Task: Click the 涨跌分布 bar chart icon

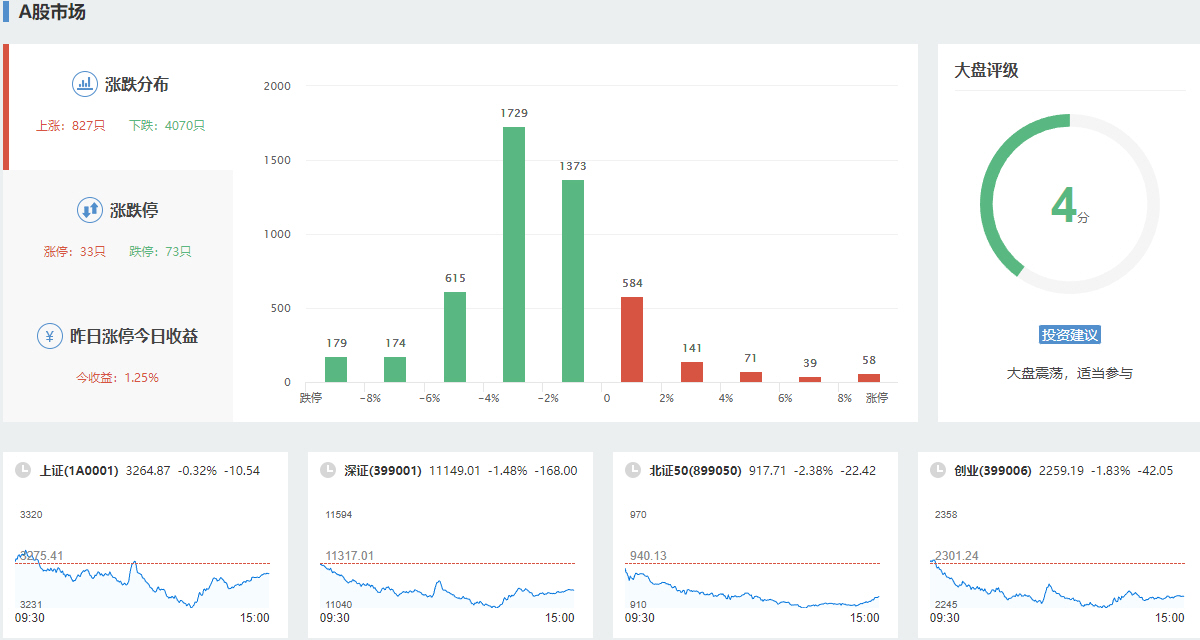Action: [x=85, y=84]
